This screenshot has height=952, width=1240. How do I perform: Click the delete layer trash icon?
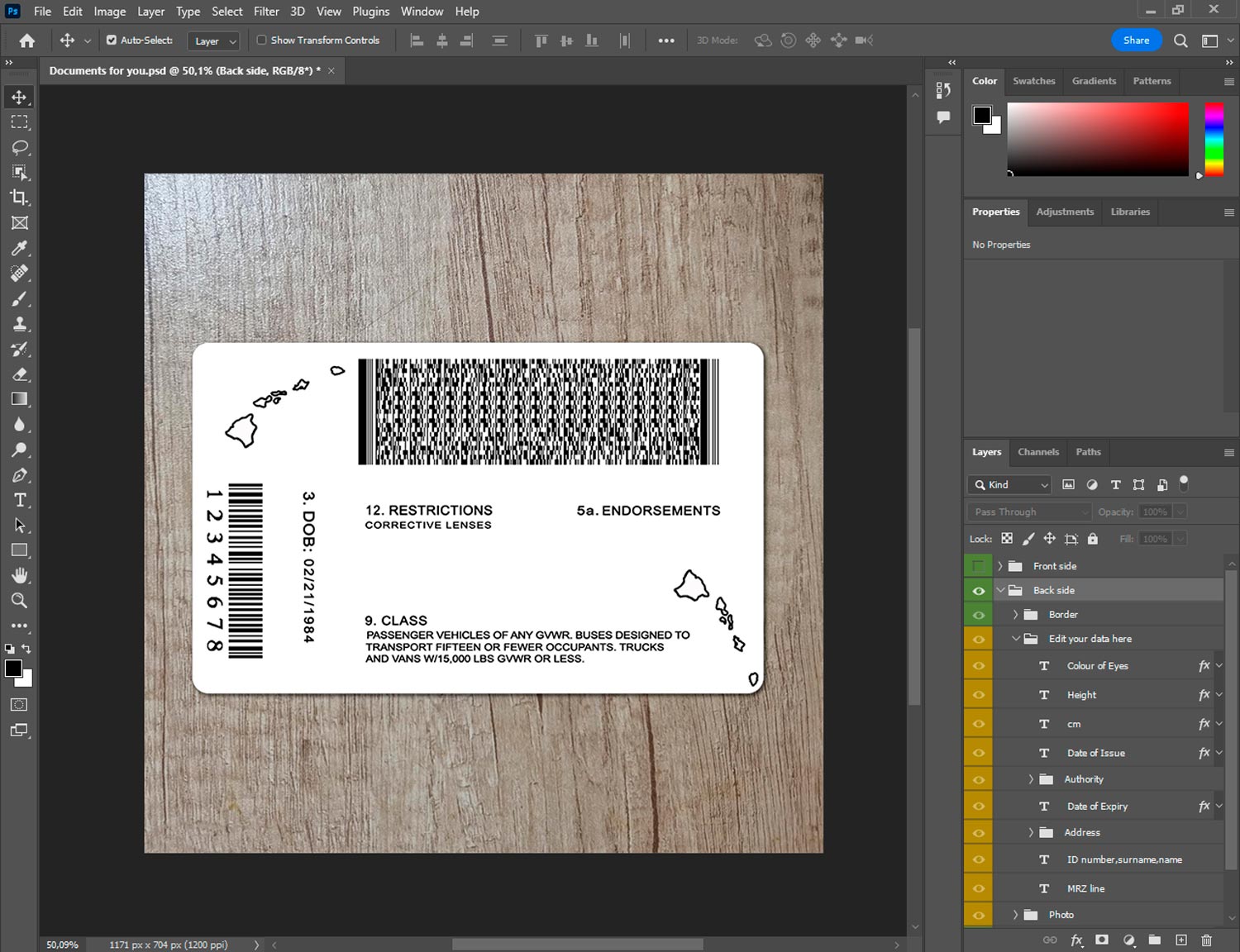point(1206,940)
